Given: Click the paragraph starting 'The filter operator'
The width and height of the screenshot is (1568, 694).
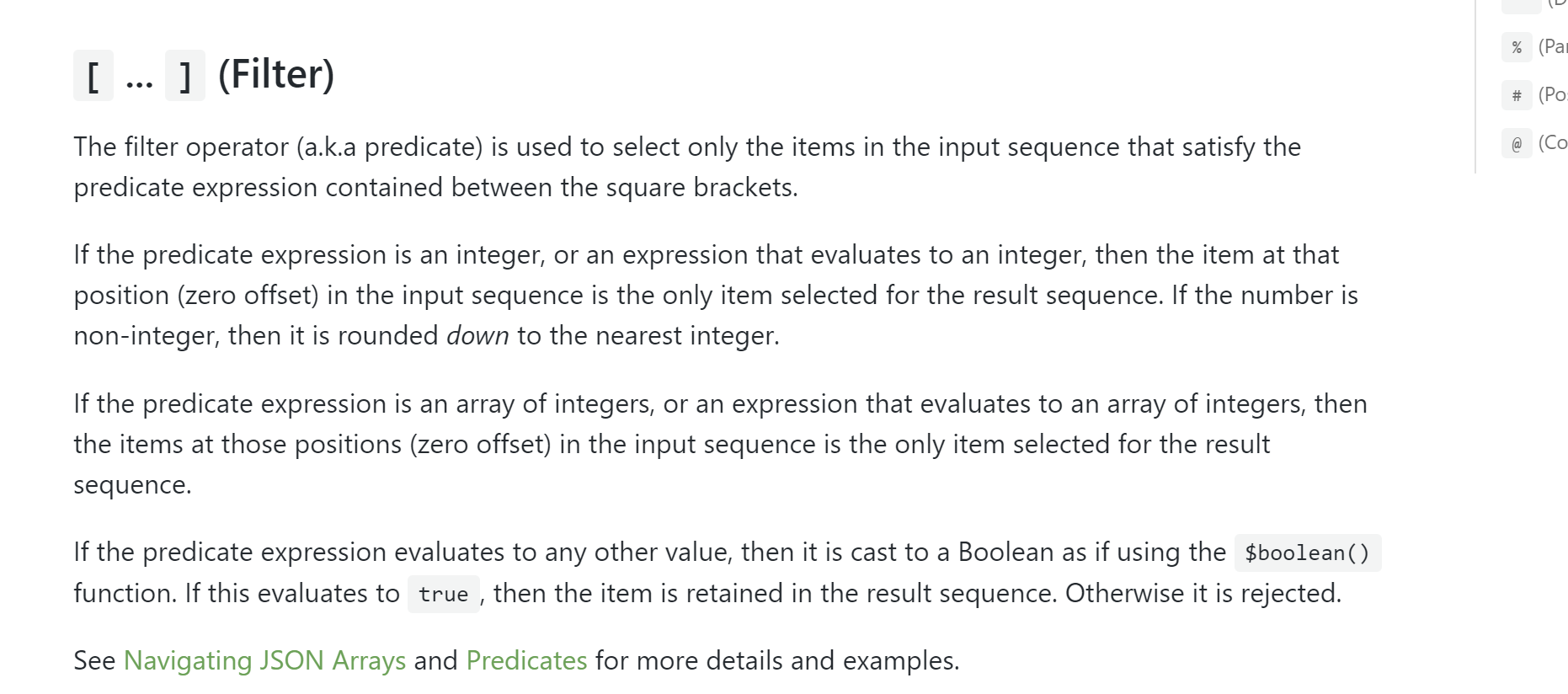Looking at the screenshot, I should click(x=687, y=167).
